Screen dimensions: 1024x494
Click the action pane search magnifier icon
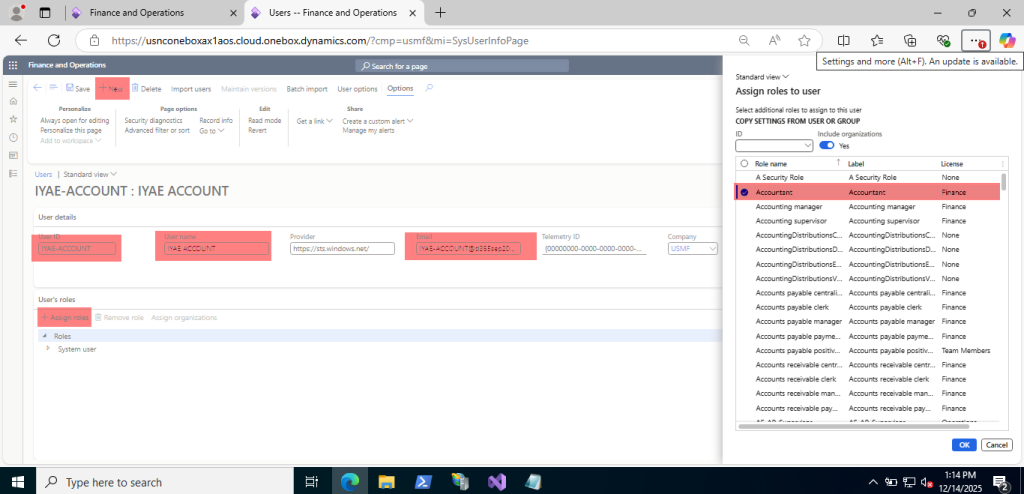(x=429, y=88)
